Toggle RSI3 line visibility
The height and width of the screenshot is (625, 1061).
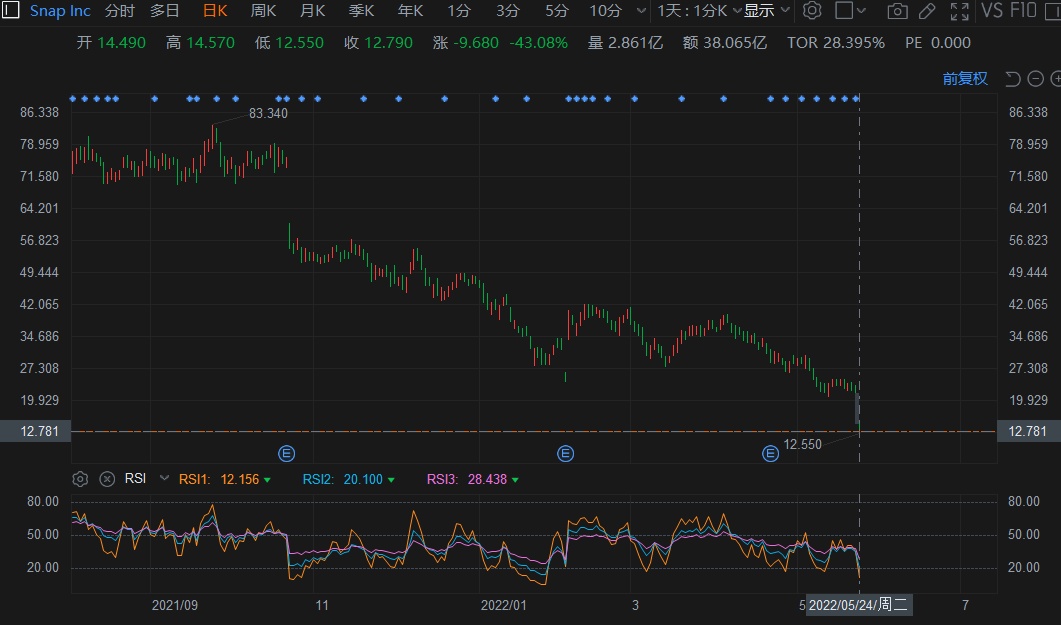tap(514, 480)
